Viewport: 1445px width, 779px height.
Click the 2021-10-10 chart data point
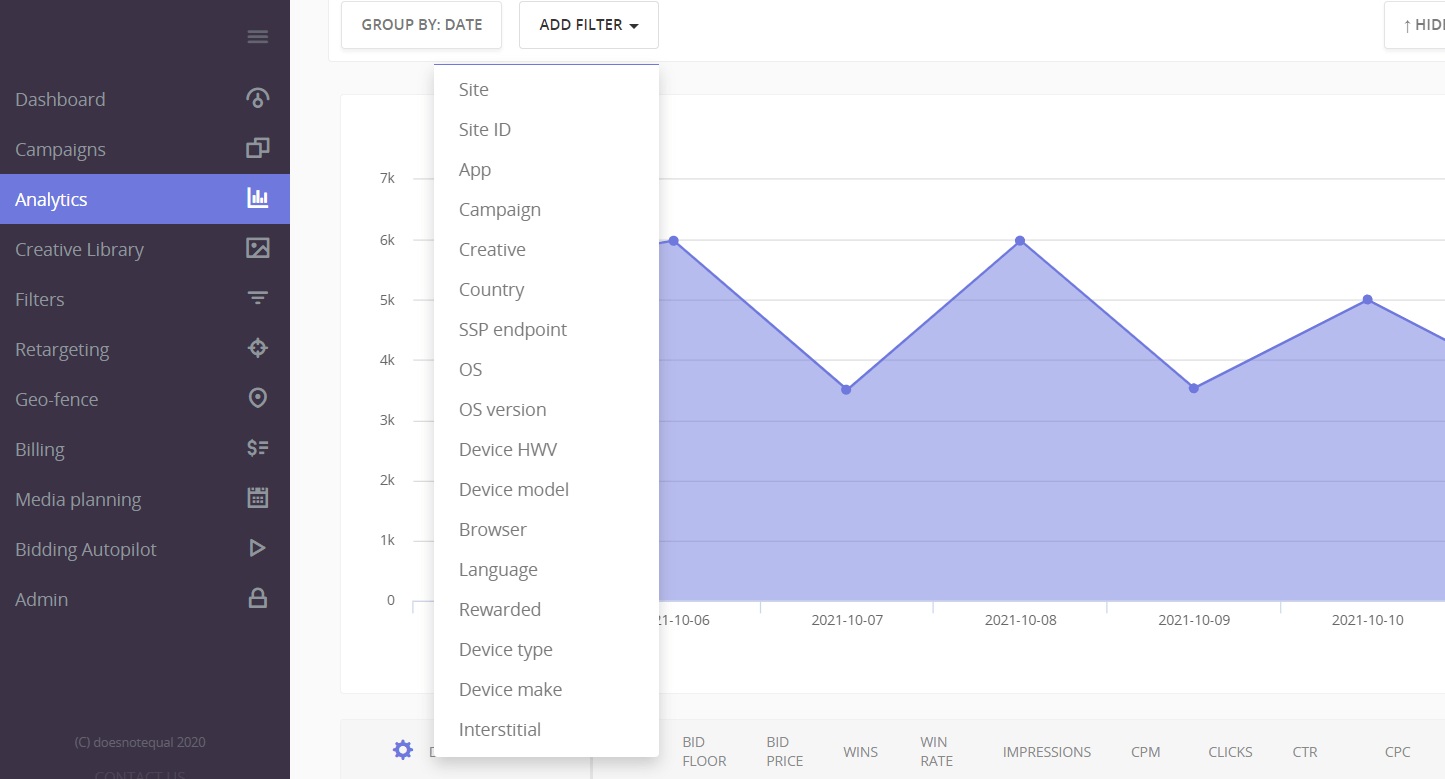tap(1367, 300)
